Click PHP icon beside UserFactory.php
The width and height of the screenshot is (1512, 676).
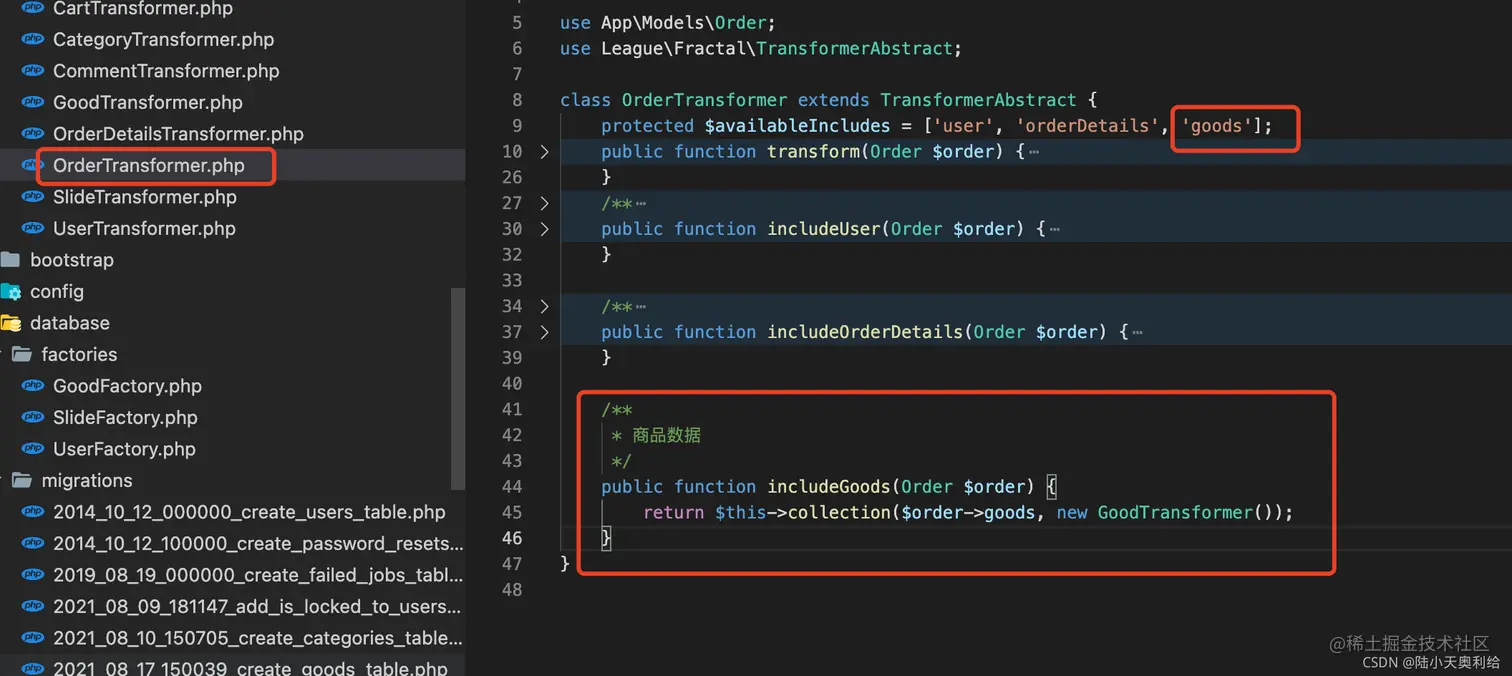33,449
